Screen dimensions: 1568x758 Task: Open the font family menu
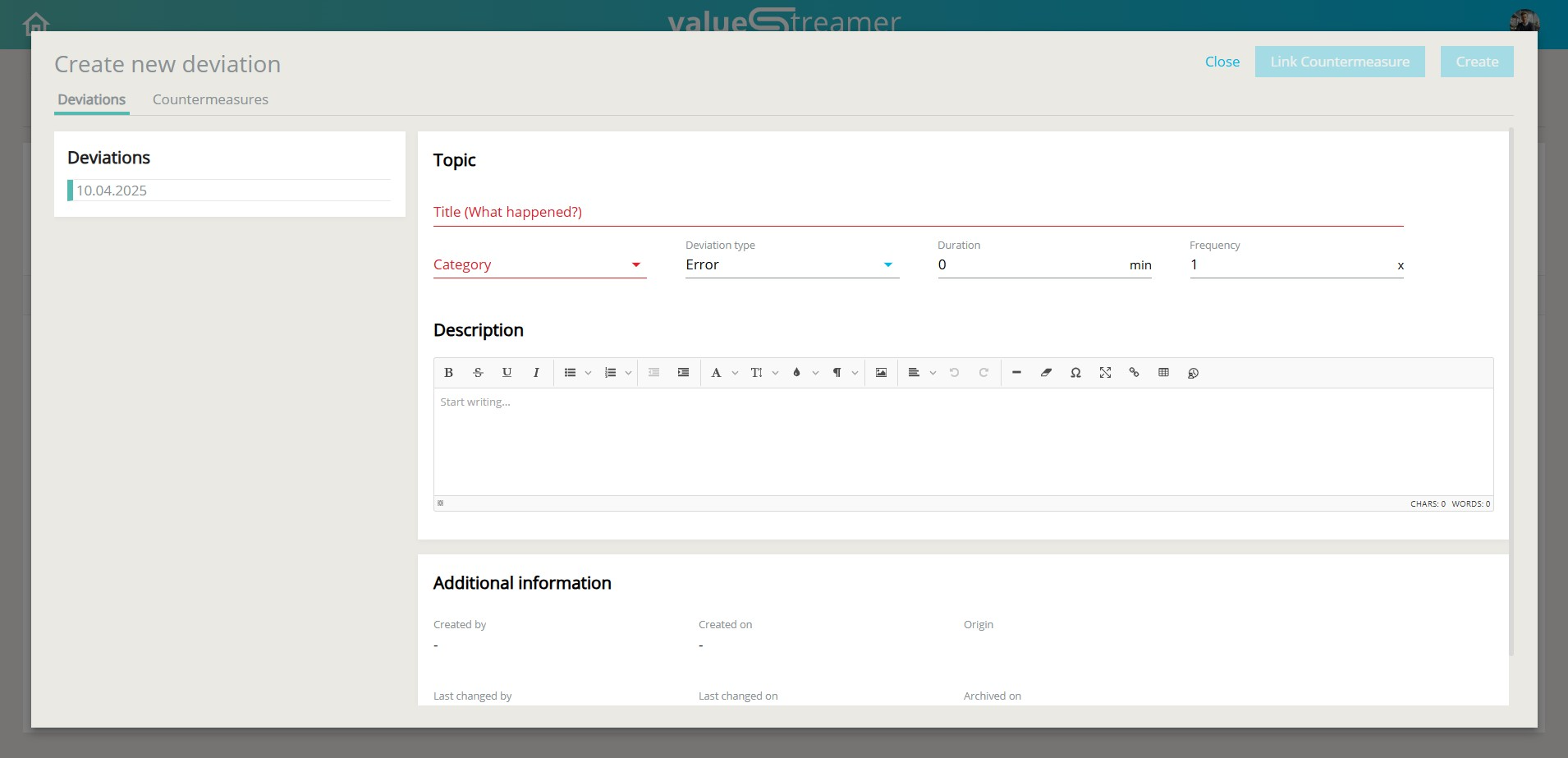pyautogui.click(x=716, y=373)
